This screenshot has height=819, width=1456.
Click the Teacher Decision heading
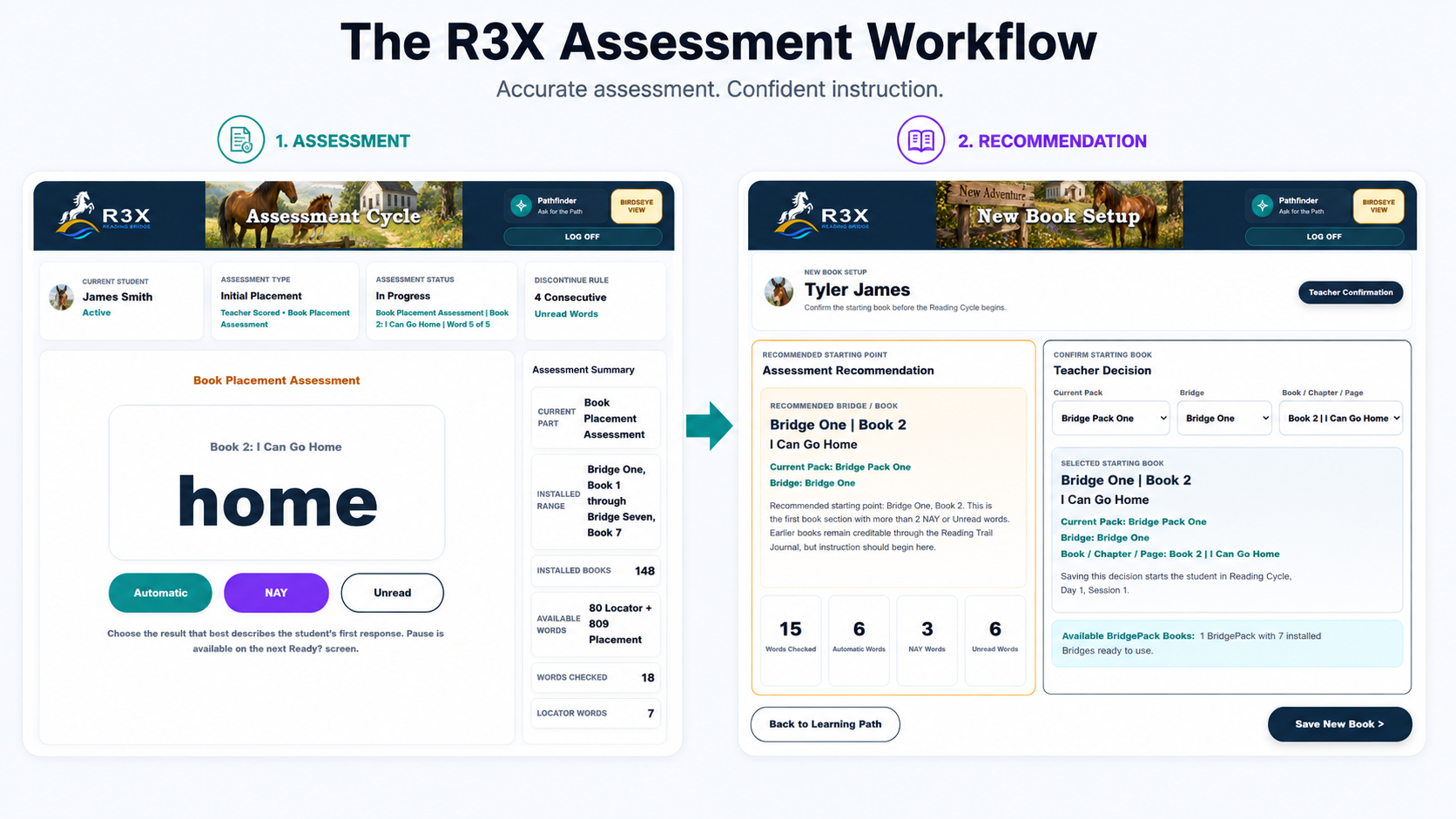(1102, 371)
